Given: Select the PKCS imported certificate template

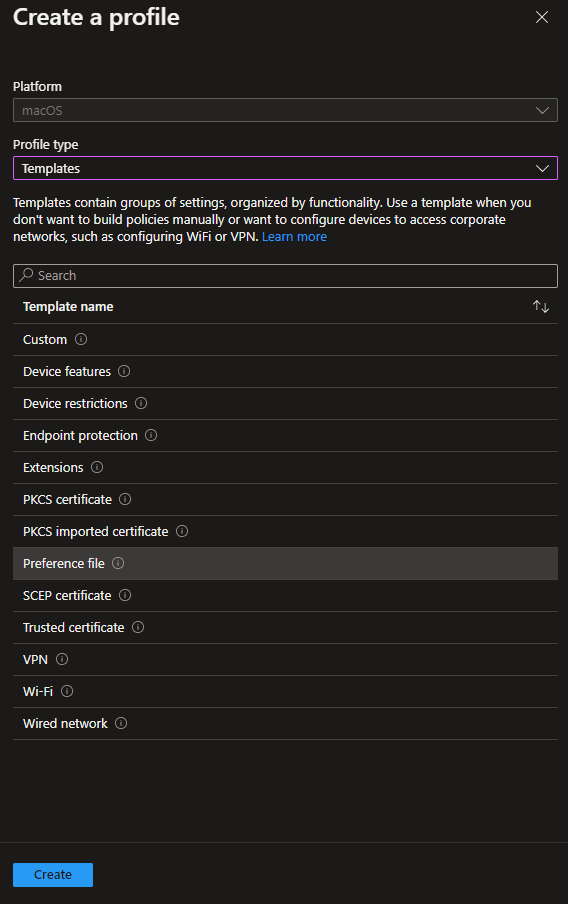Looking at the screenshot, I should 285,532.
